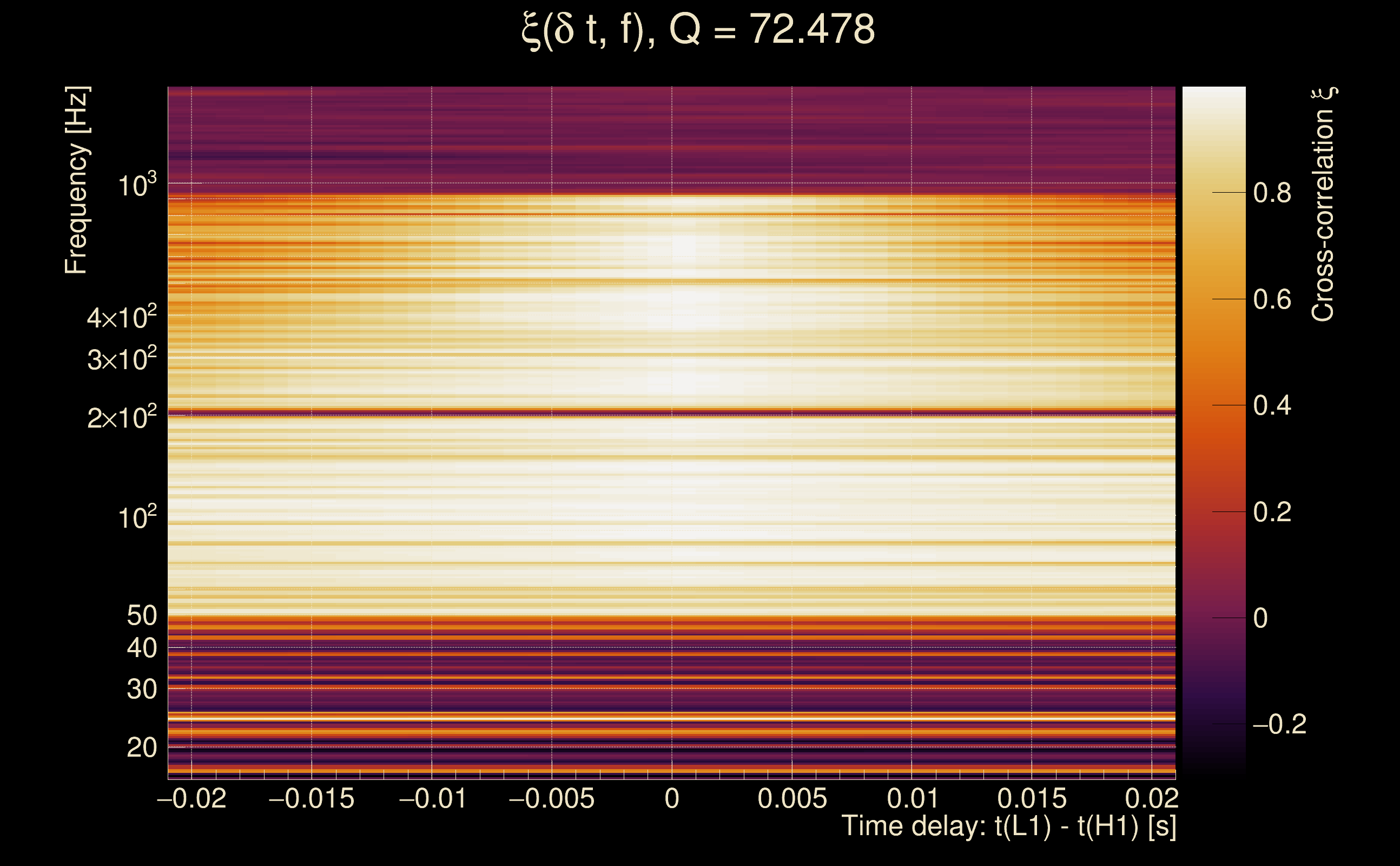1400x866 pixels.
Task: Click the 4×10² frequency tick label
Action: pos(121,317)
